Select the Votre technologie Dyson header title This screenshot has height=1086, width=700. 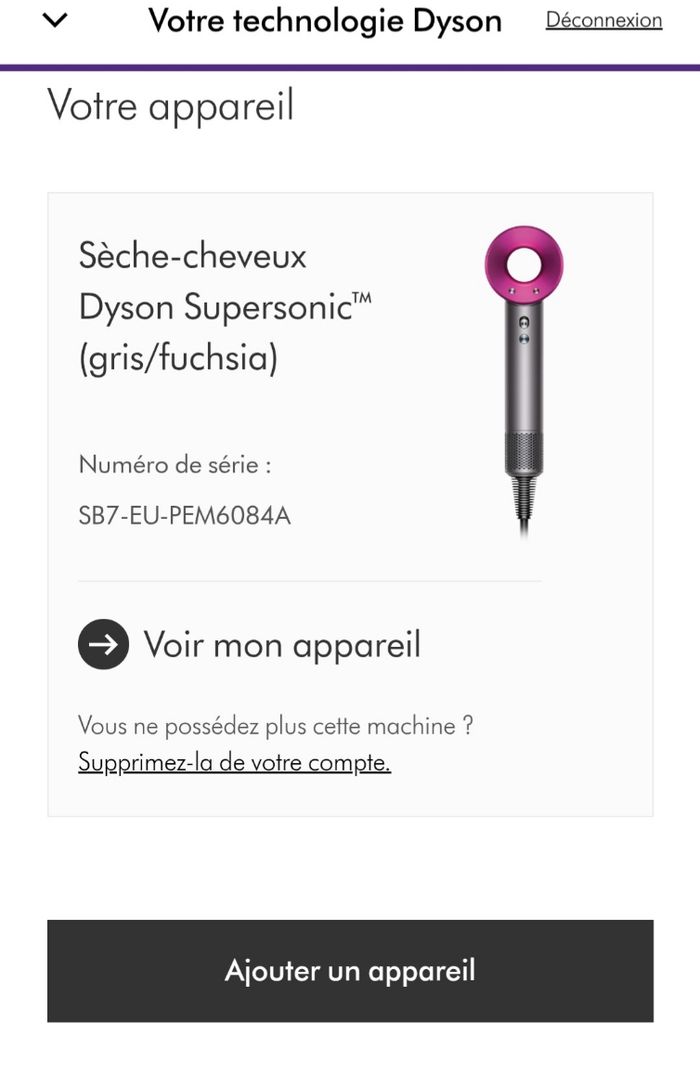coord(325,21)
